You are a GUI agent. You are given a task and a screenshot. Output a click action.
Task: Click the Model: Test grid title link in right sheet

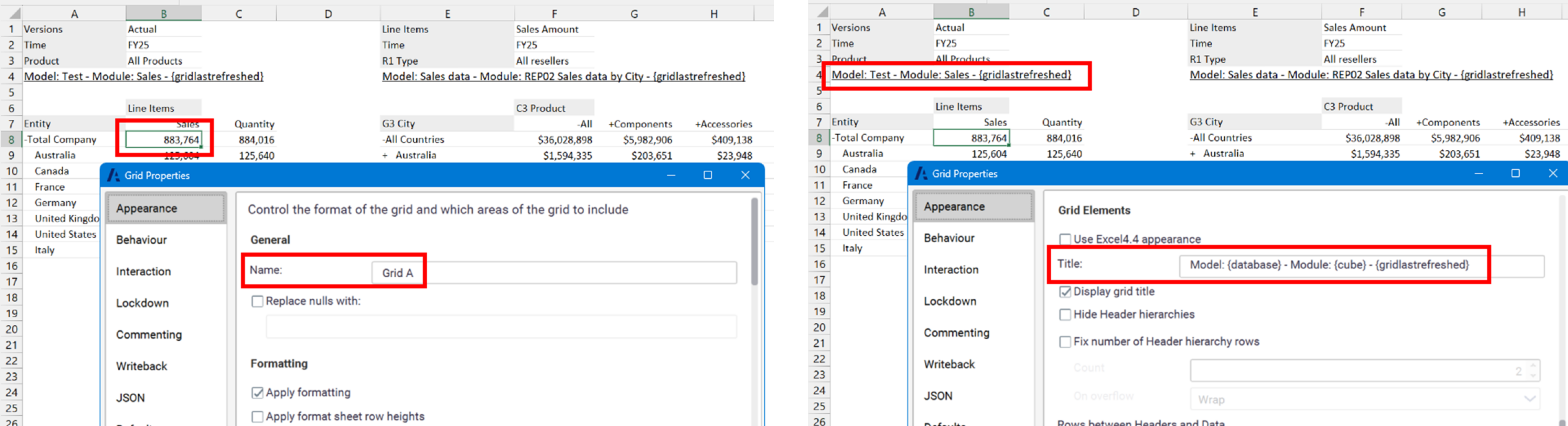[951, 75]
